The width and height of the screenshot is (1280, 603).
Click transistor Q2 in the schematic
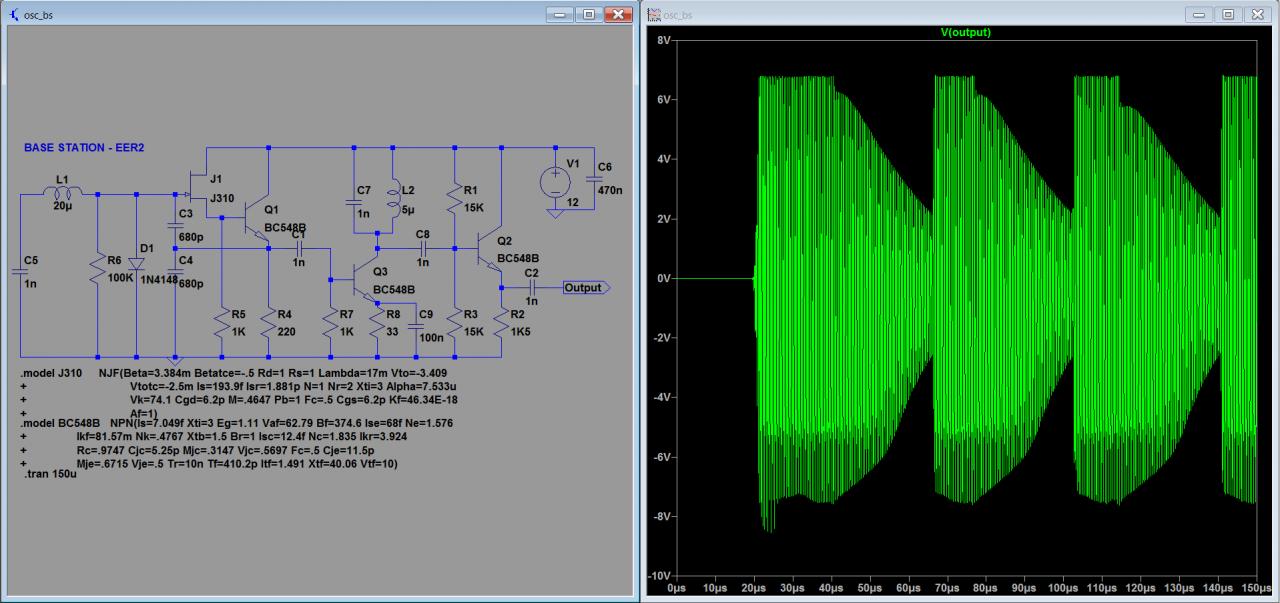coord(487,251)
